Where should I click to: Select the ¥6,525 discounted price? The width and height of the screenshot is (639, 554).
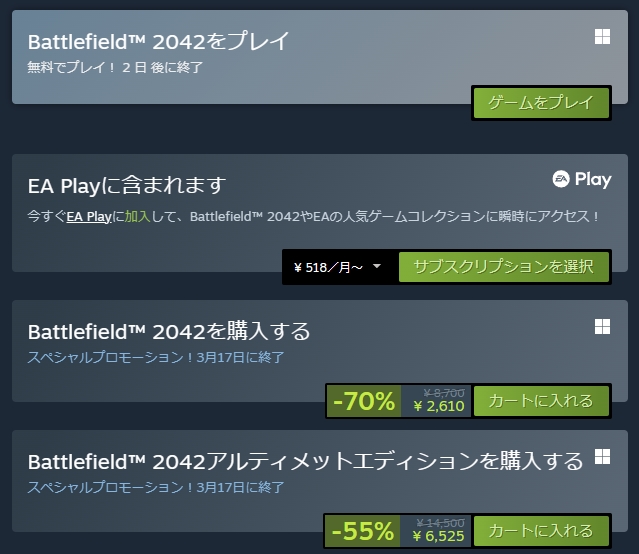438,536
